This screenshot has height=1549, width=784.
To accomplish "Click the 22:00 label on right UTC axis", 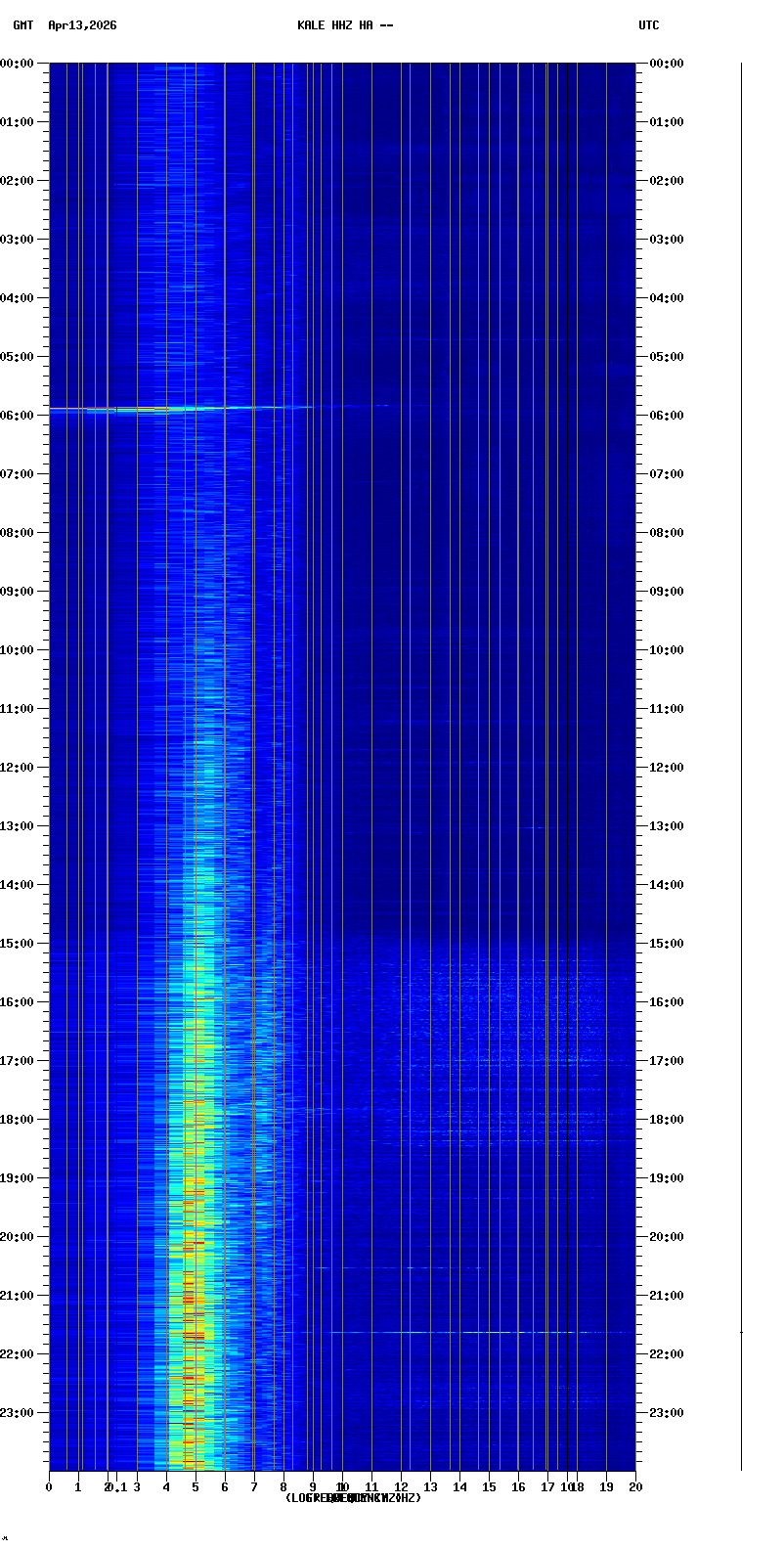I will click(x=667, y=1354).
